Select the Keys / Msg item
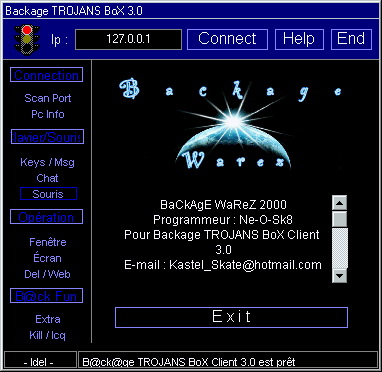This screenshot has width=382, height=372. (x=47, y=162)
